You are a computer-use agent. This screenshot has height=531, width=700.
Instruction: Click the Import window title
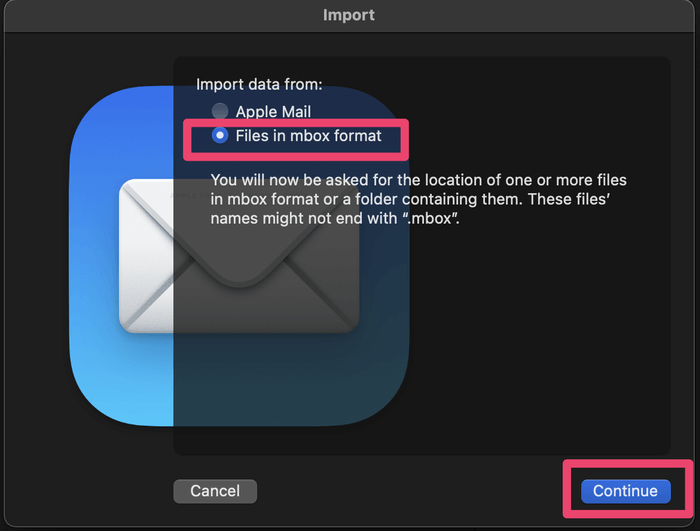(350, 15)
